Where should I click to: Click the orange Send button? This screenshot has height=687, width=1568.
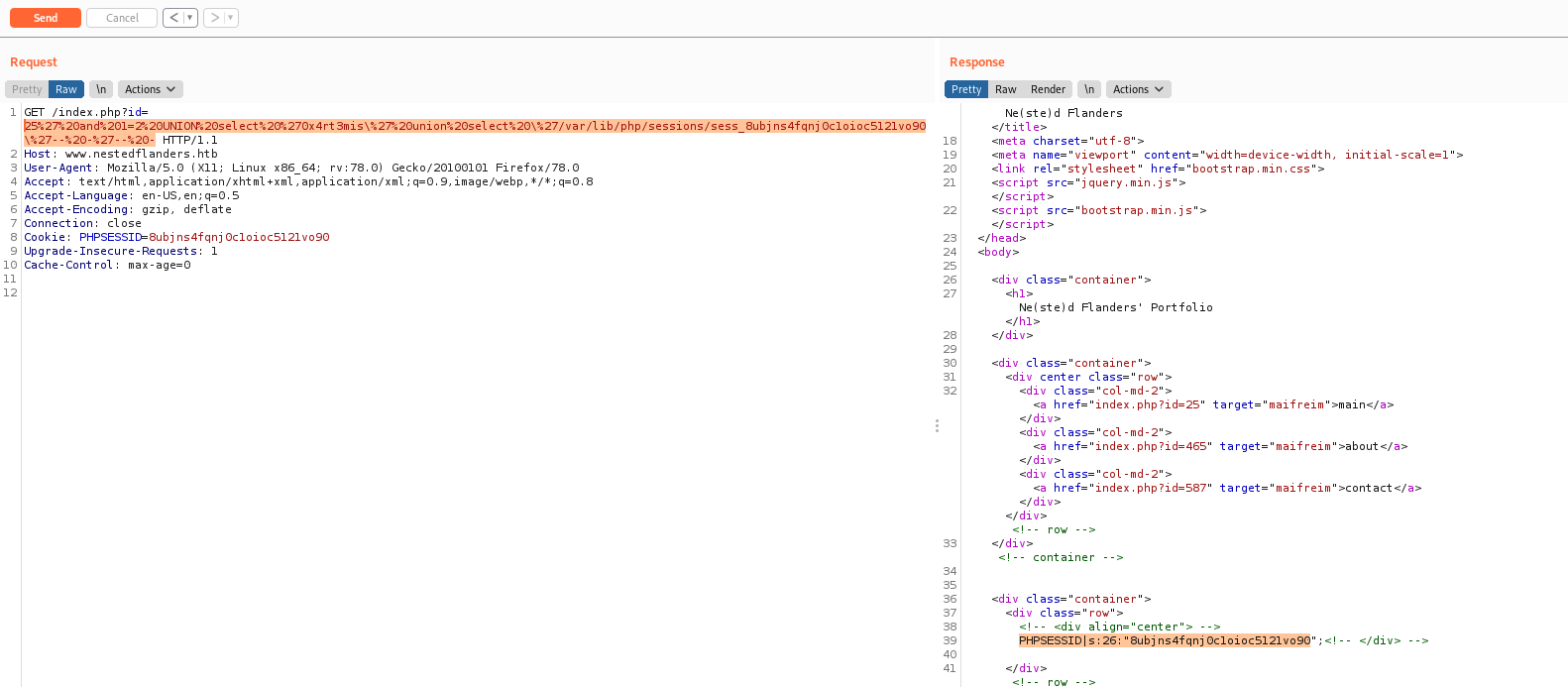tap(46, 18)
